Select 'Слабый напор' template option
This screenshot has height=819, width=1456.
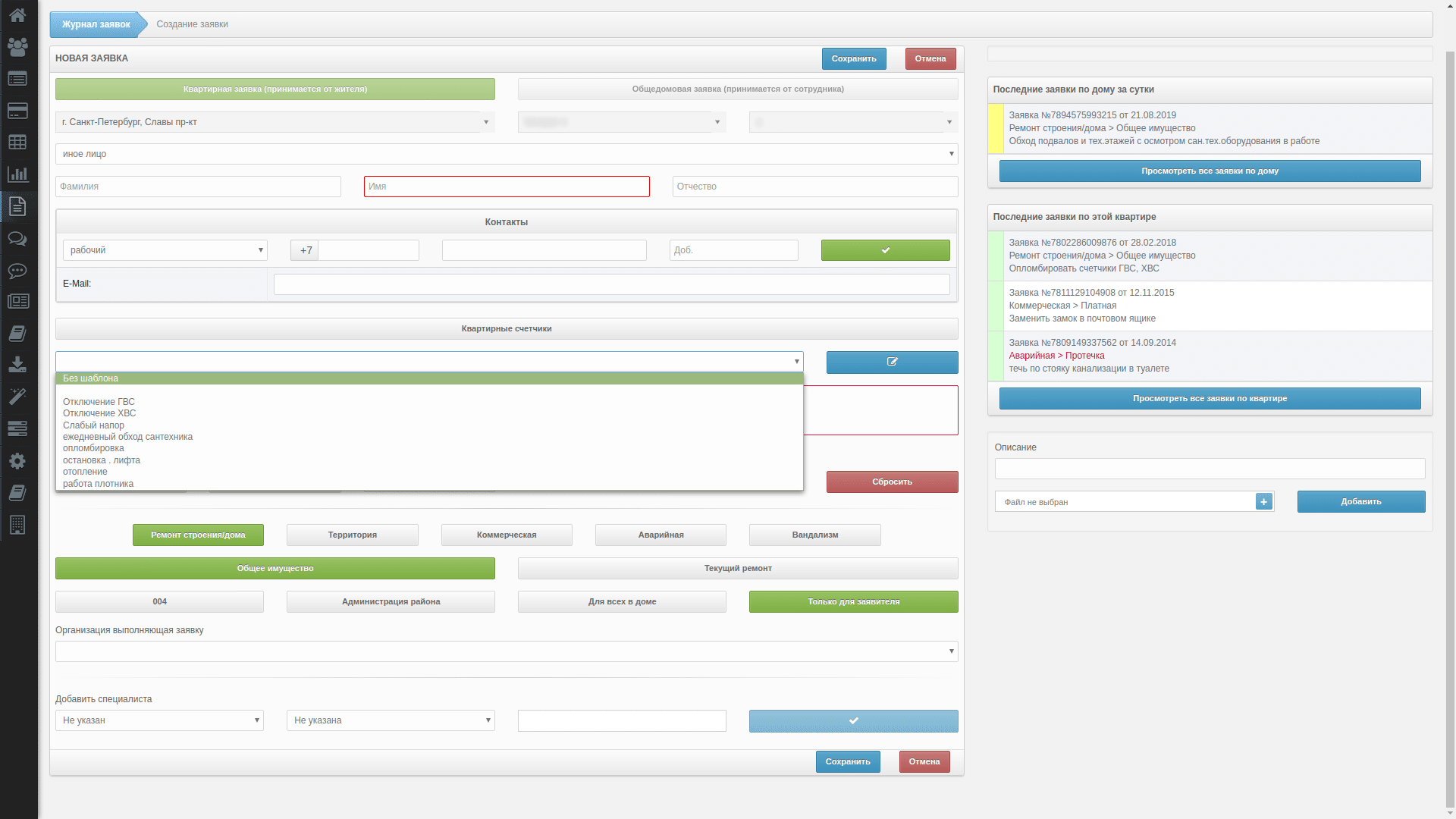point(93,425)
